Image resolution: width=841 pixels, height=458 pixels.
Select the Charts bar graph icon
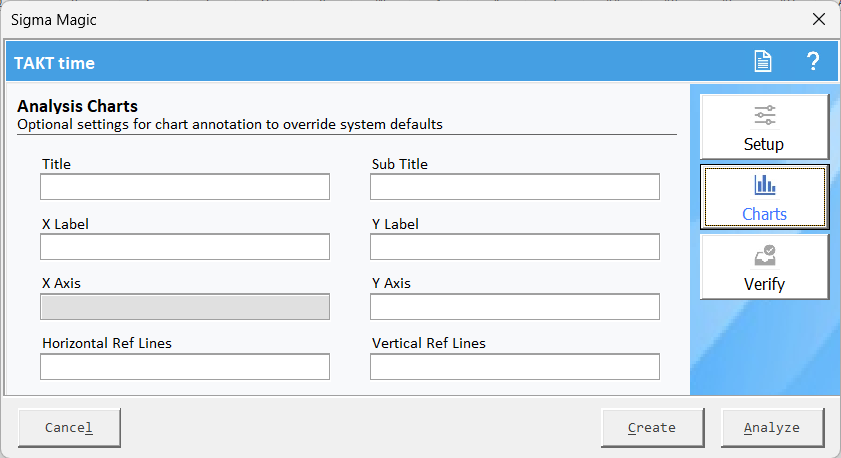(x=764, y=185)
